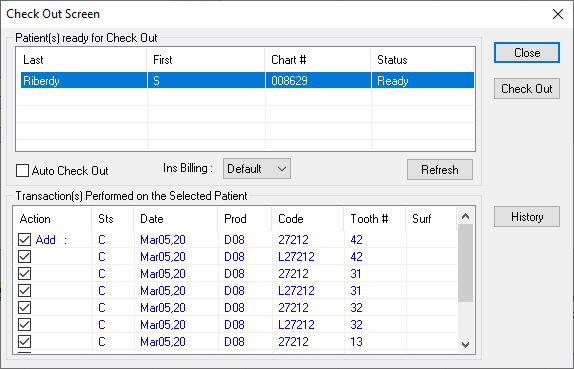The width and height of the screenshot is (574, 369).
Task: Uncheck the checkbox for 27212 tooth 31
Action: [x=25, y=273]
